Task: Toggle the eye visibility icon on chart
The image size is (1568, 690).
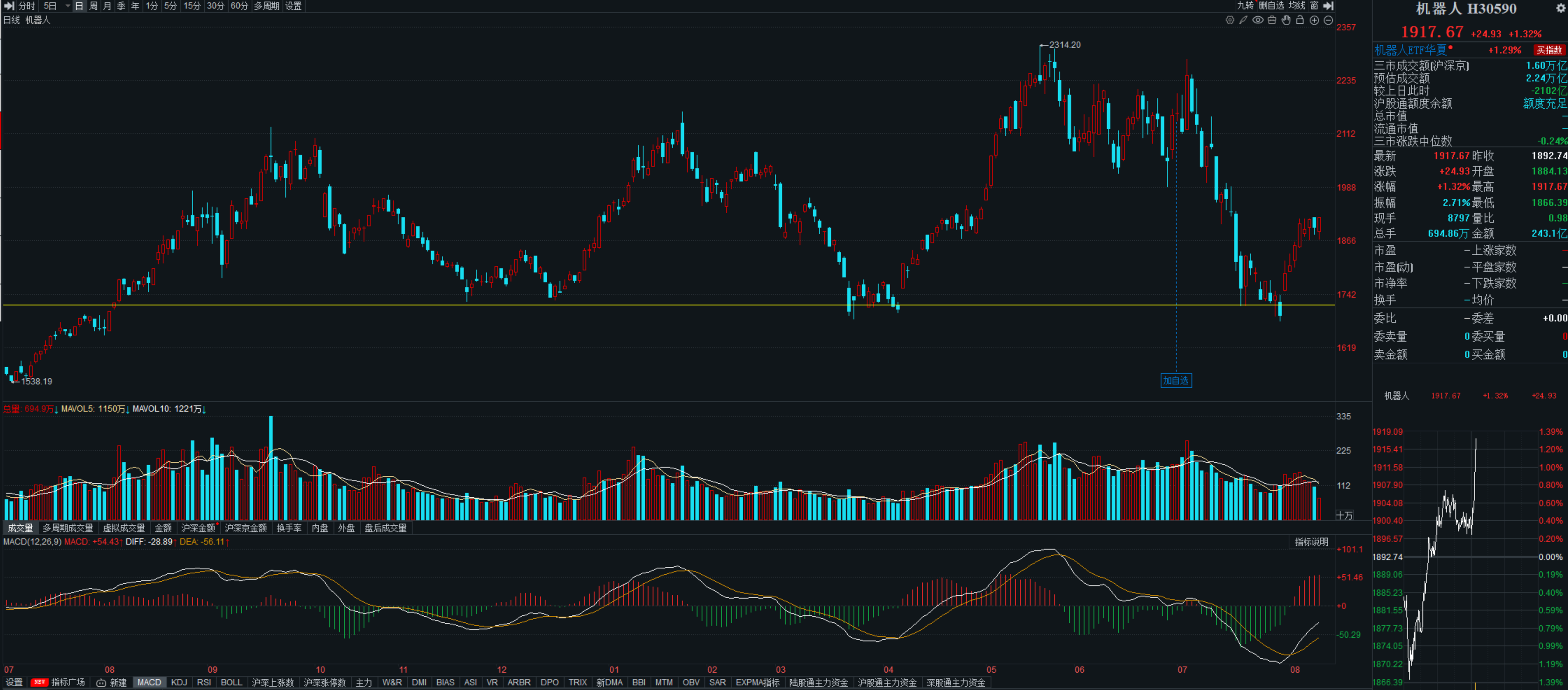Action: (1258, 20)
